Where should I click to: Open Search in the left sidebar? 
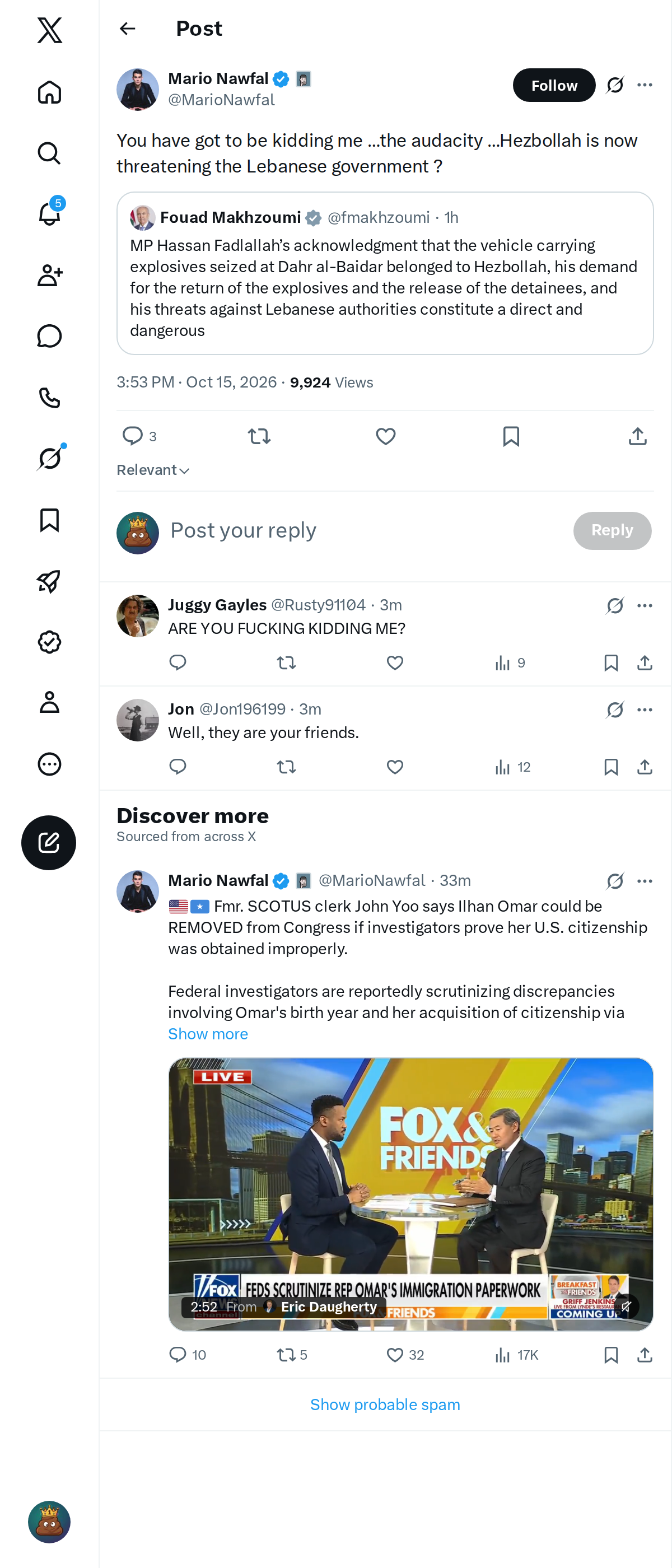(x=49, y=153)
